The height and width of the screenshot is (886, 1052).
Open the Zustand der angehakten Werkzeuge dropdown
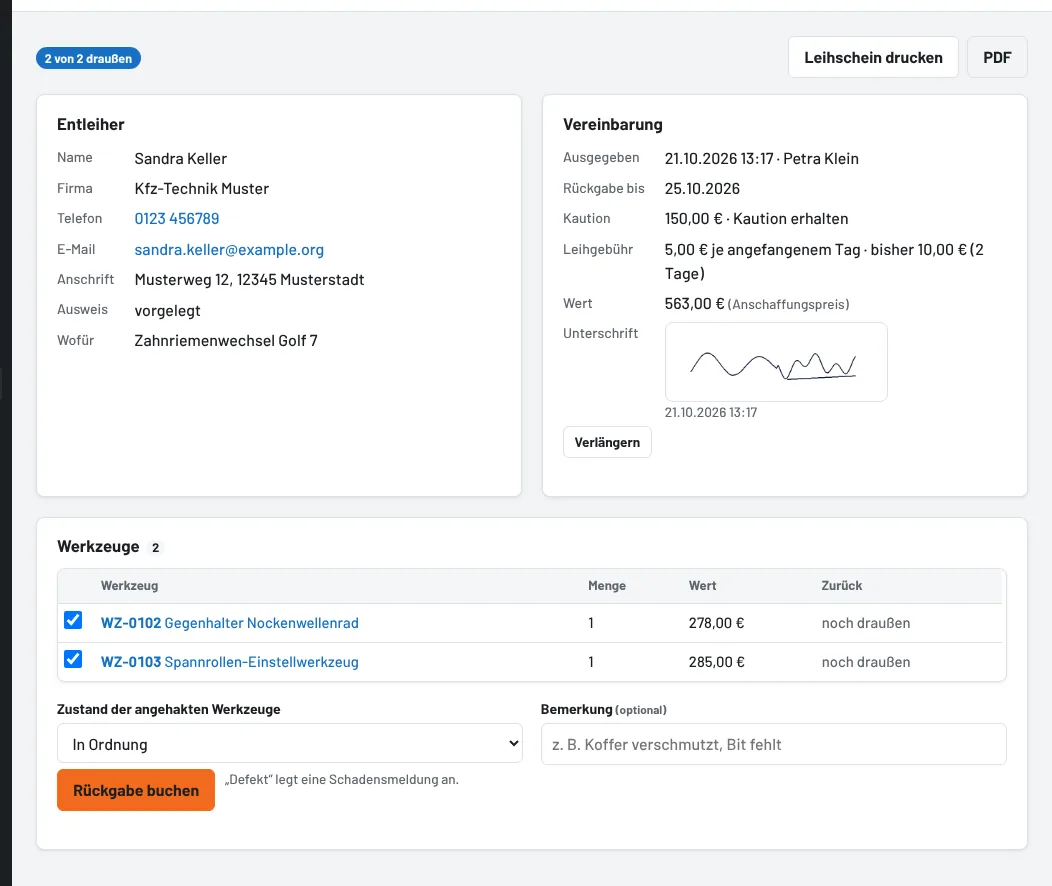click(290, 743)
